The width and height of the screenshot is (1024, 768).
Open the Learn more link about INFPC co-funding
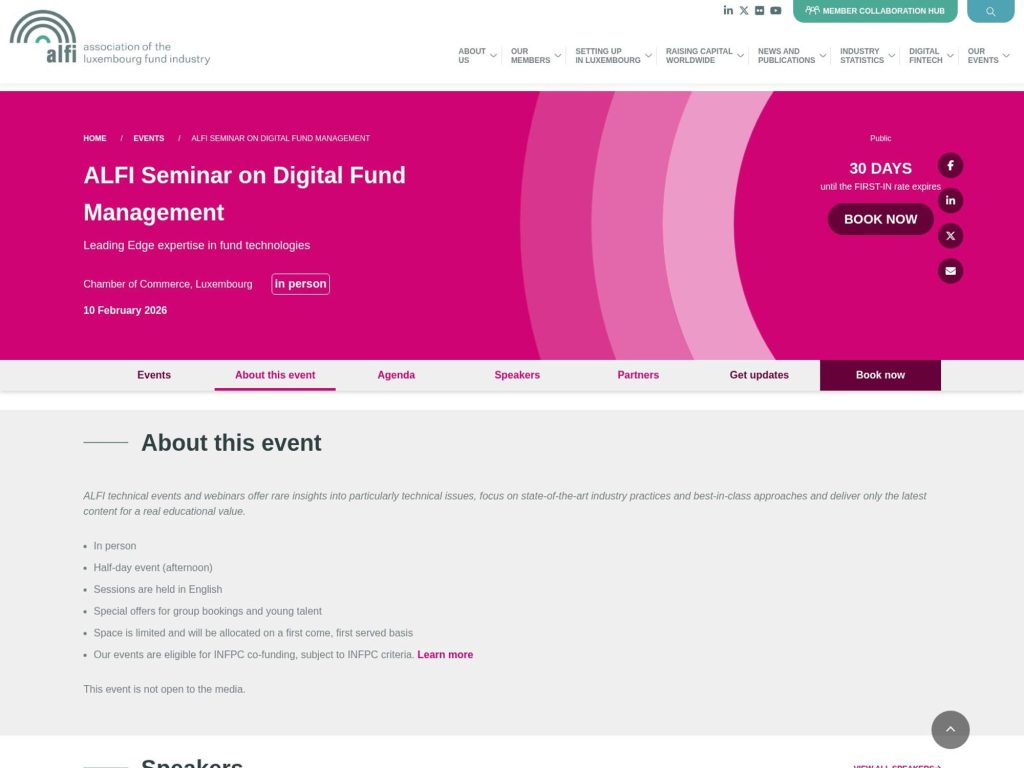coord(445,654)
